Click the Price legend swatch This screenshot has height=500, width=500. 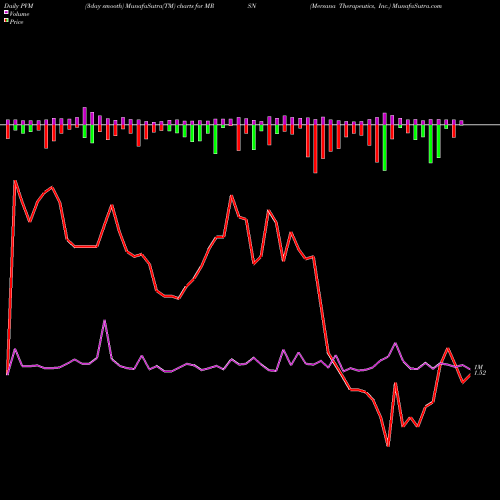[x=6, y=21]
